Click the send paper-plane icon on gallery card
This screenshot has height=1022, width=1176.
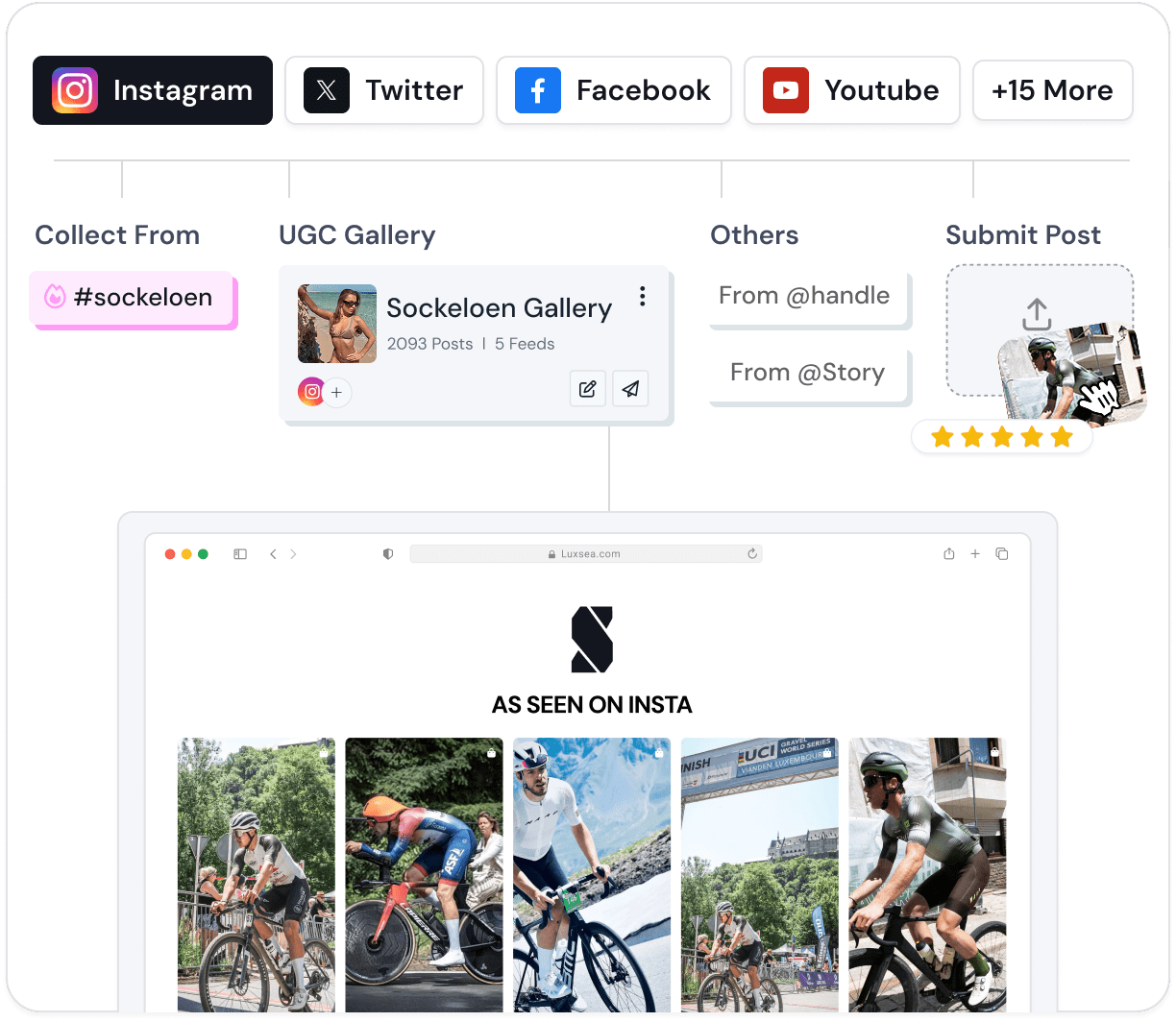click(x=630, y=389)
